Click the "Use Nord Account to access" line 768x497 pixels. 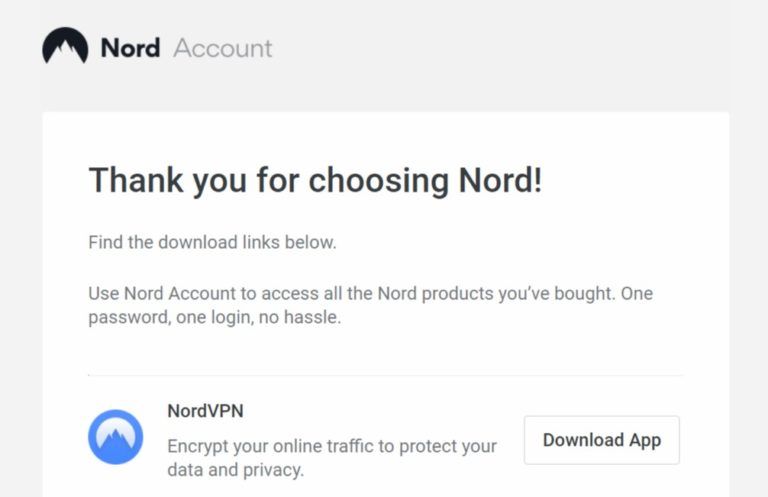click(x=370, y=294)
